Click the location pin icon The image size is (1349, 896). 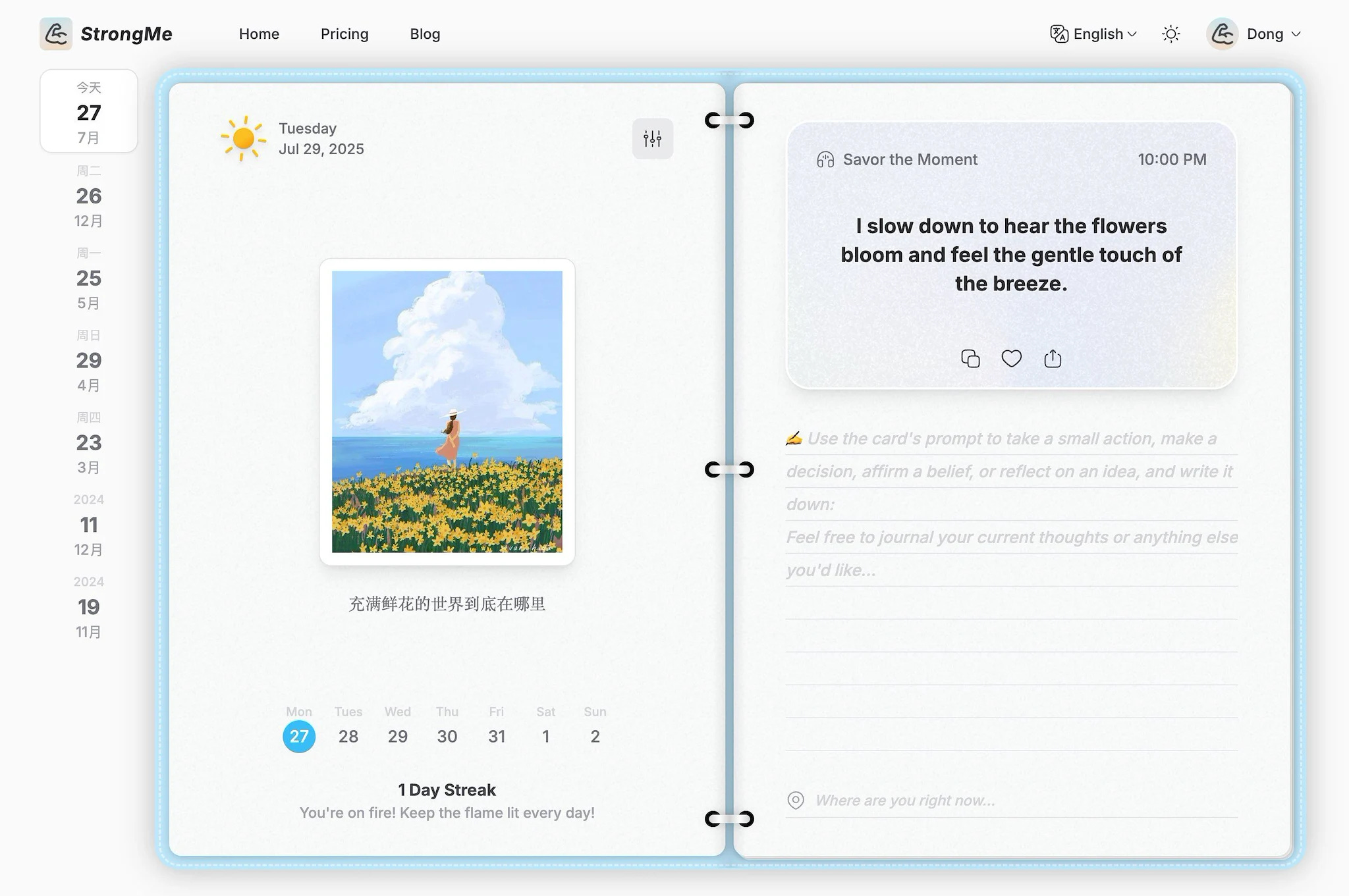796,801
